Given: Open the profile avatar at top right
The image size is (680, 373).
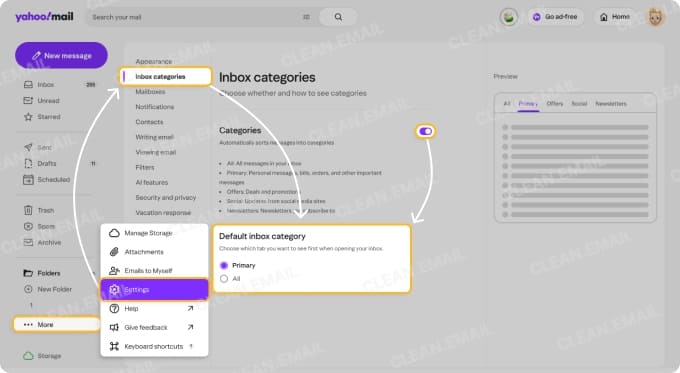Looking at the screenshot, I should (656, 17).
